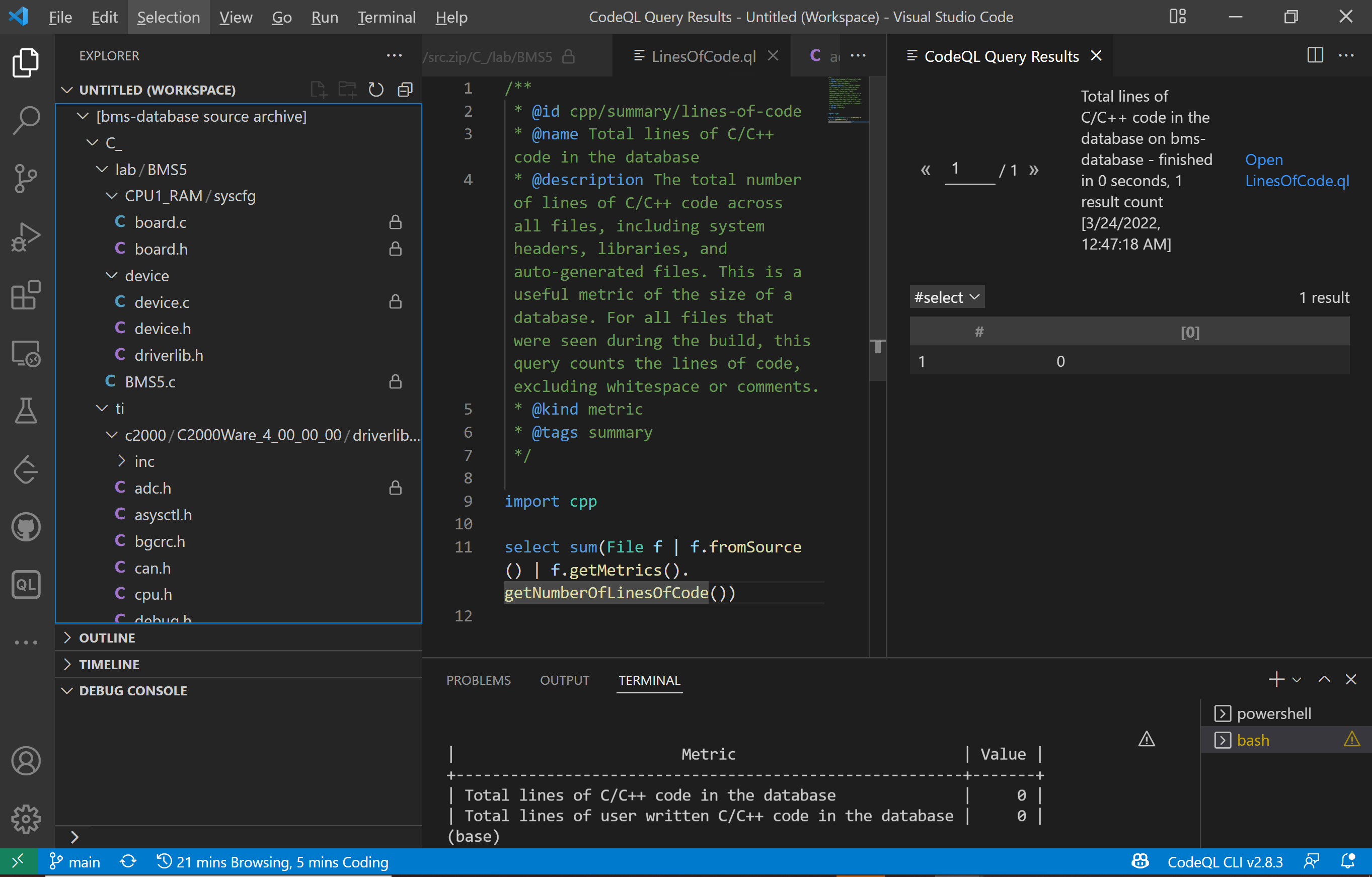
Task: Close the terminal panel
Action: point(1351,679)
